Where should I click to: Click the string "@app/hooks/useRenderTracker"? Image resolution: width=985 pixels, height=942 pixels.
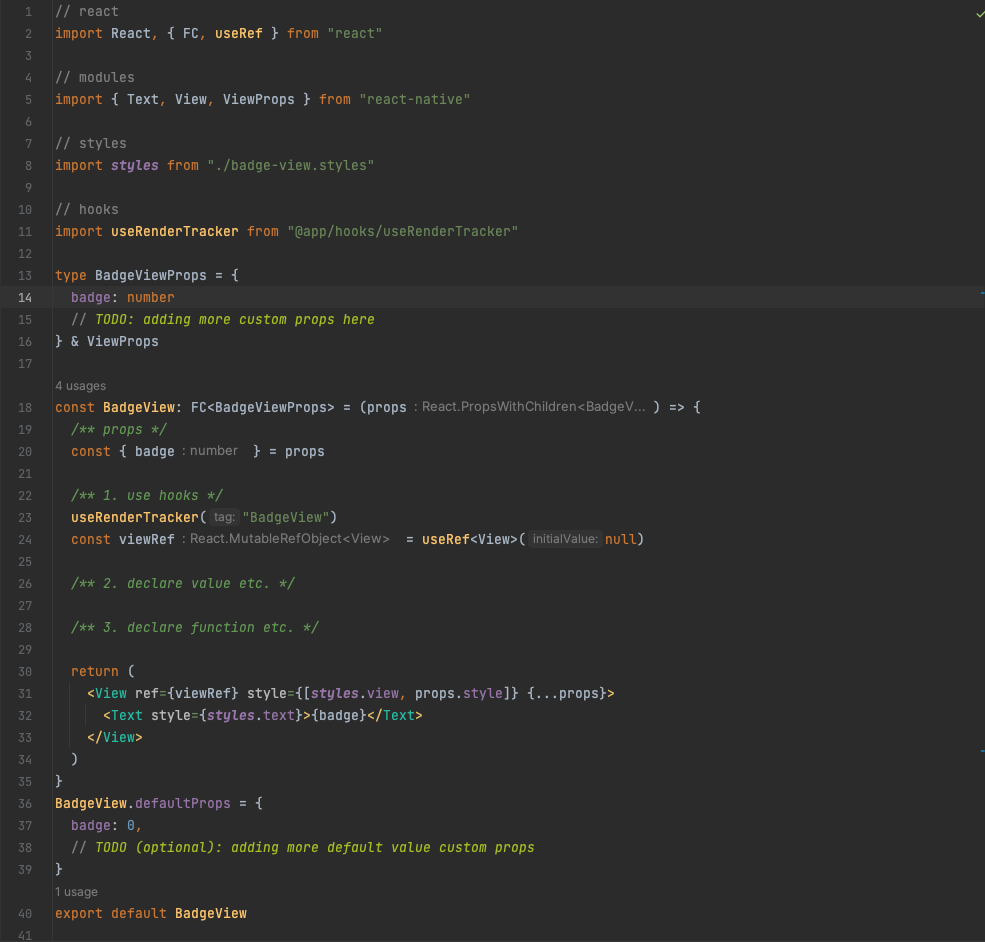[403, 232]
